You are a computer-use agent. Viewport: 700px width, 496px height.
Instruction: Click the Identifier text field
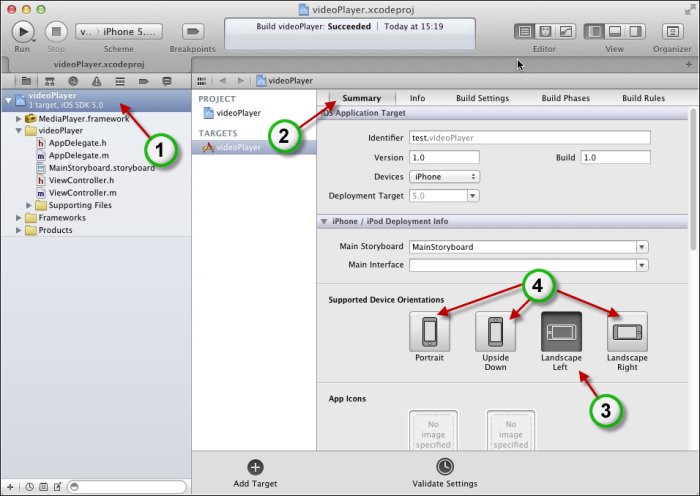(530, 138)
